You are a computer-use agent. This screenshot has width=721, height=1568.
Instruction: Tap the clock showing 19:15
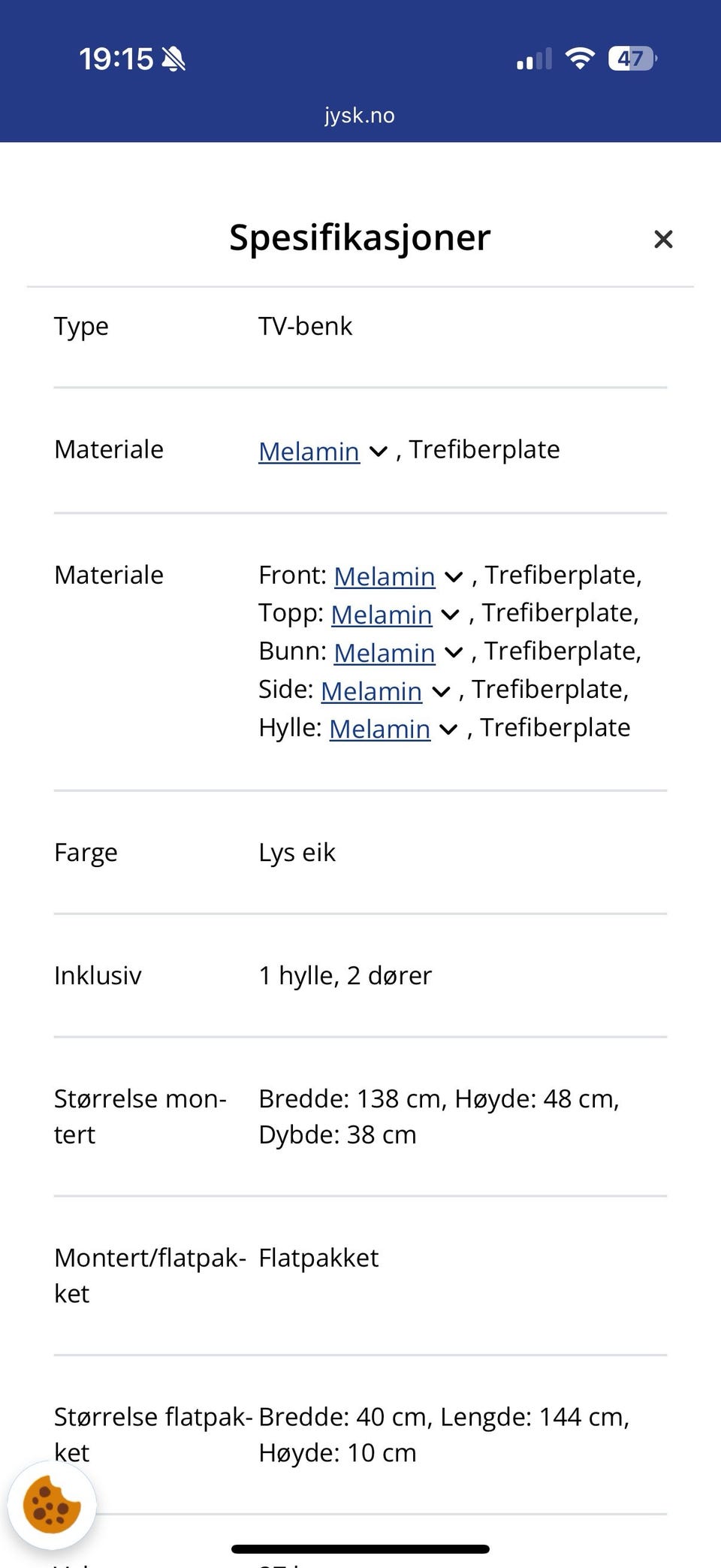click(114, 59)
